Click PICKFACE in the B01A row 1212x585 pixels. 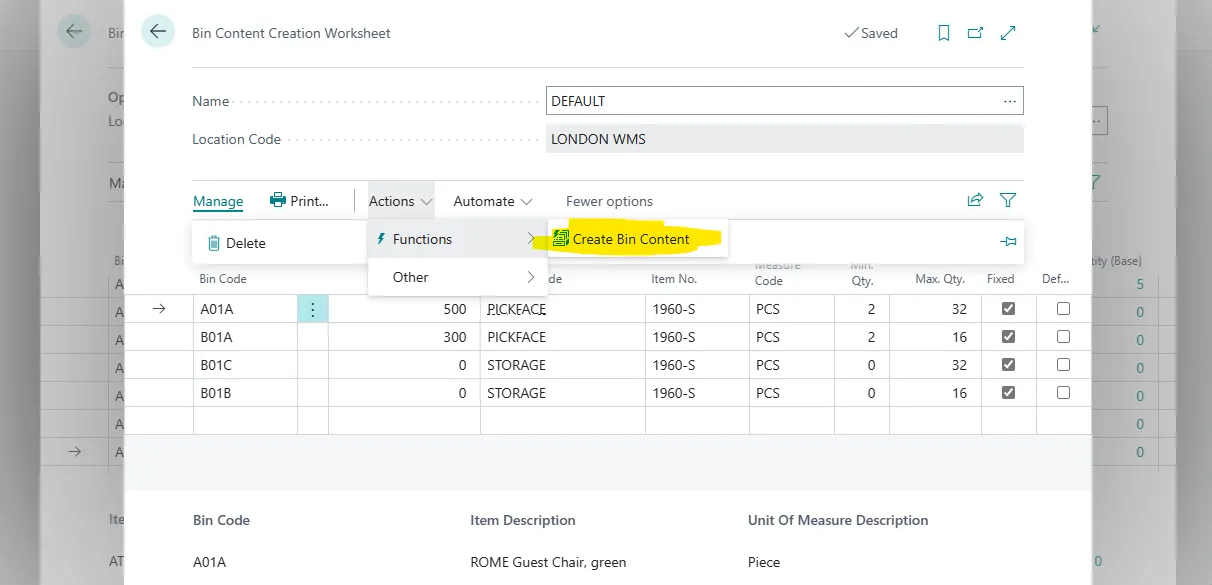tap(516, 337)
